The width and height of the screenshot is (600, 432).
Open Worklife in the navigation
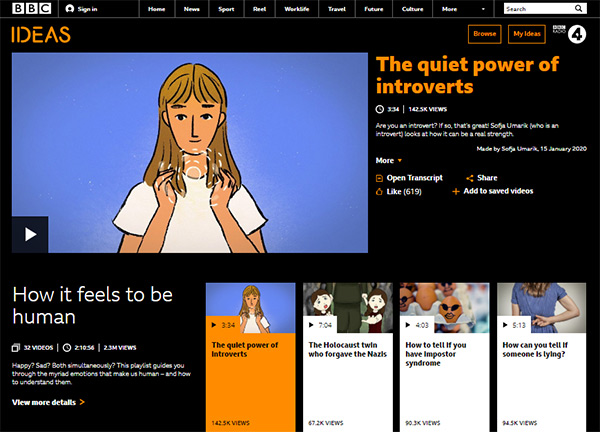pos(297,9)
